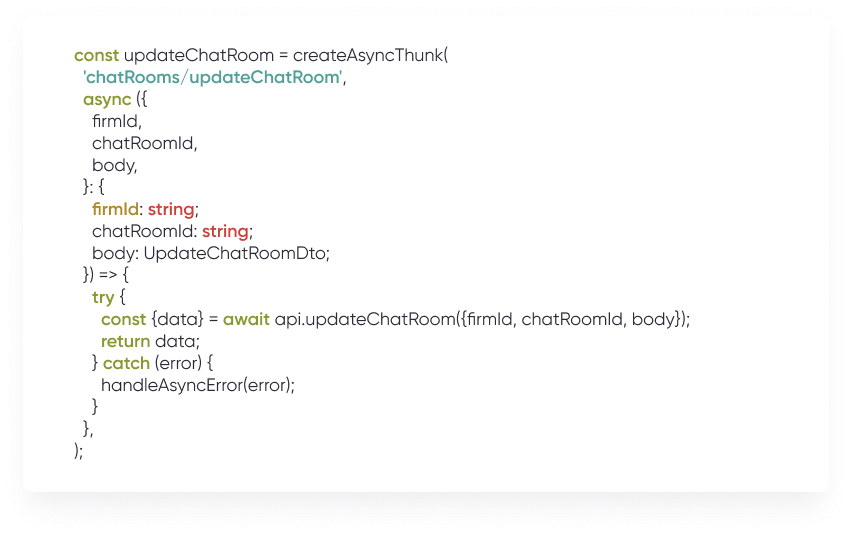Place cursor on api.updateChatRoom call
This screenshot has width=852, height=534.
pos(345,319)
